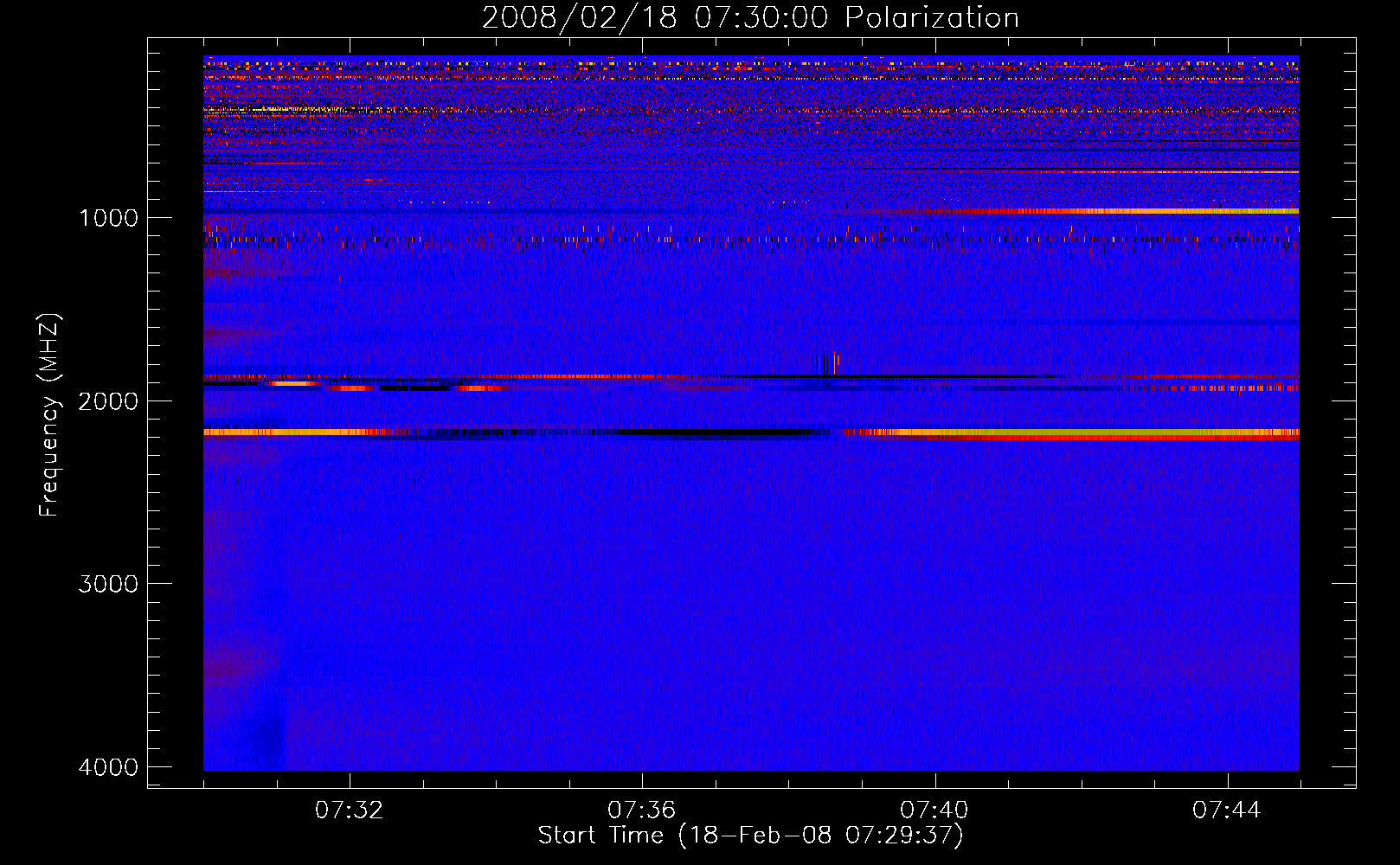Select the 1000 frequency axis label
The width and height of the screenshot is (1400, 865).
click(108, 217)
